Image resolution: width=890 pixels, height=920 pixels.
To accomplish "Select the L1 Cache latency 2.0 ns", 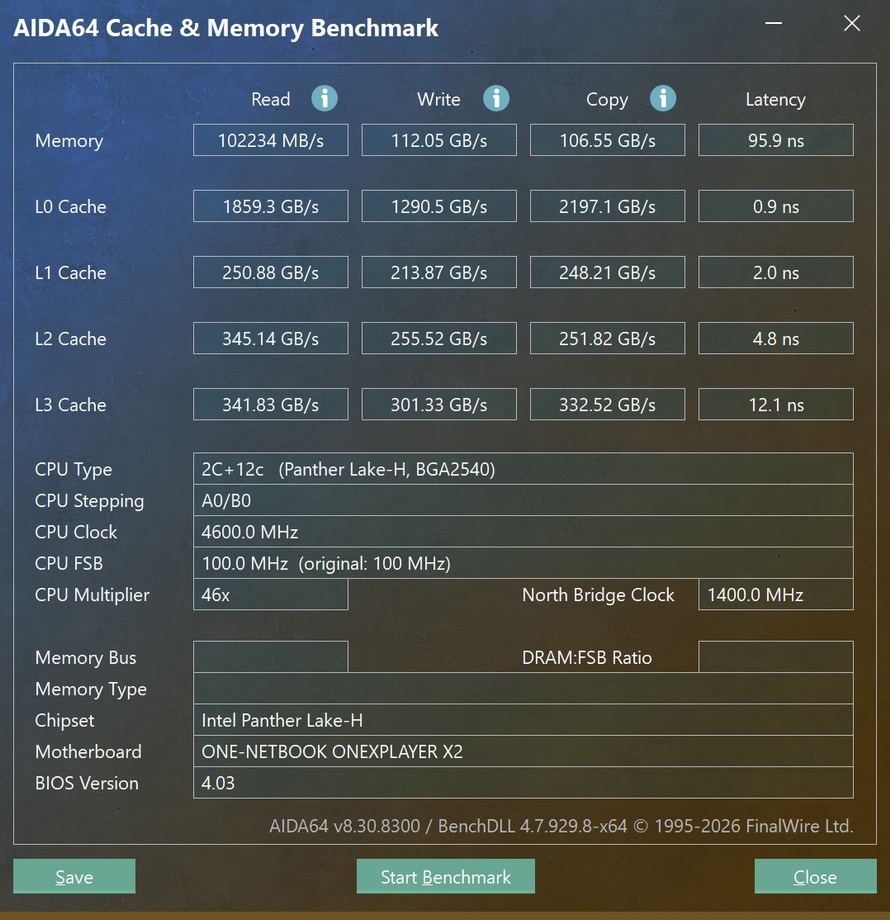I will coord(776,272).
